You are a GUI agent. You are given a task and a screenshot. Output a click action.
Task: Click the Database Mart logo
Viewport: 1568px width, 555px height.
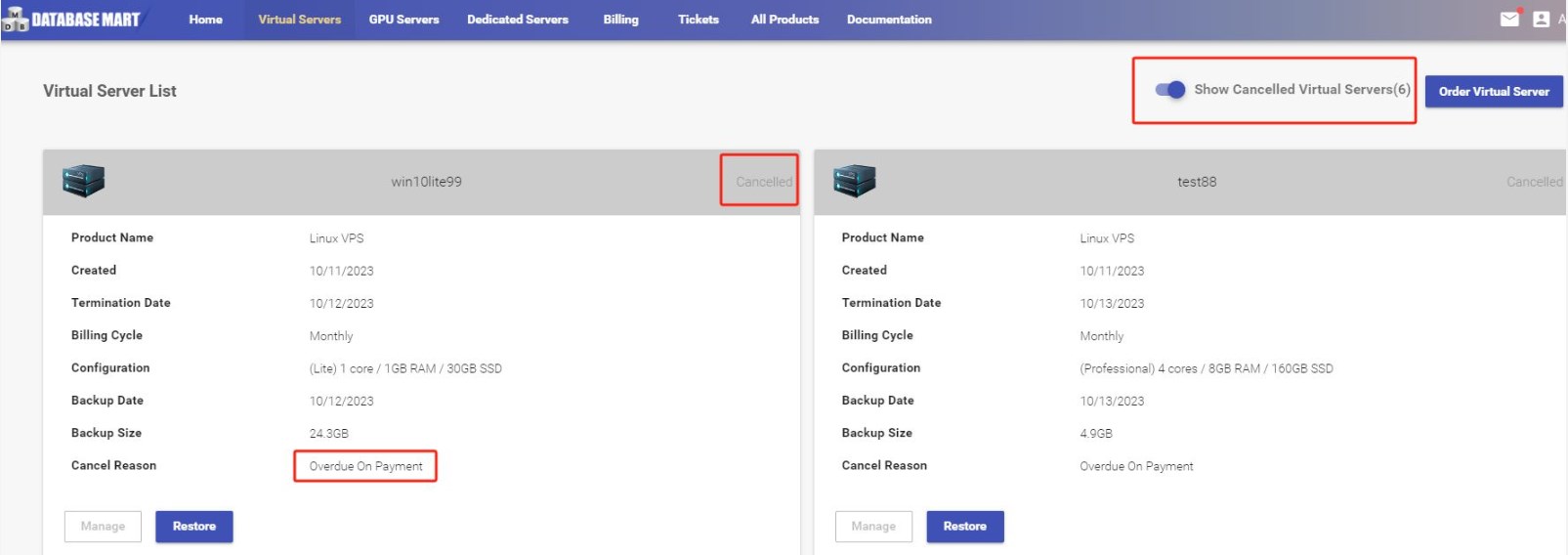[x=72, y=20]
